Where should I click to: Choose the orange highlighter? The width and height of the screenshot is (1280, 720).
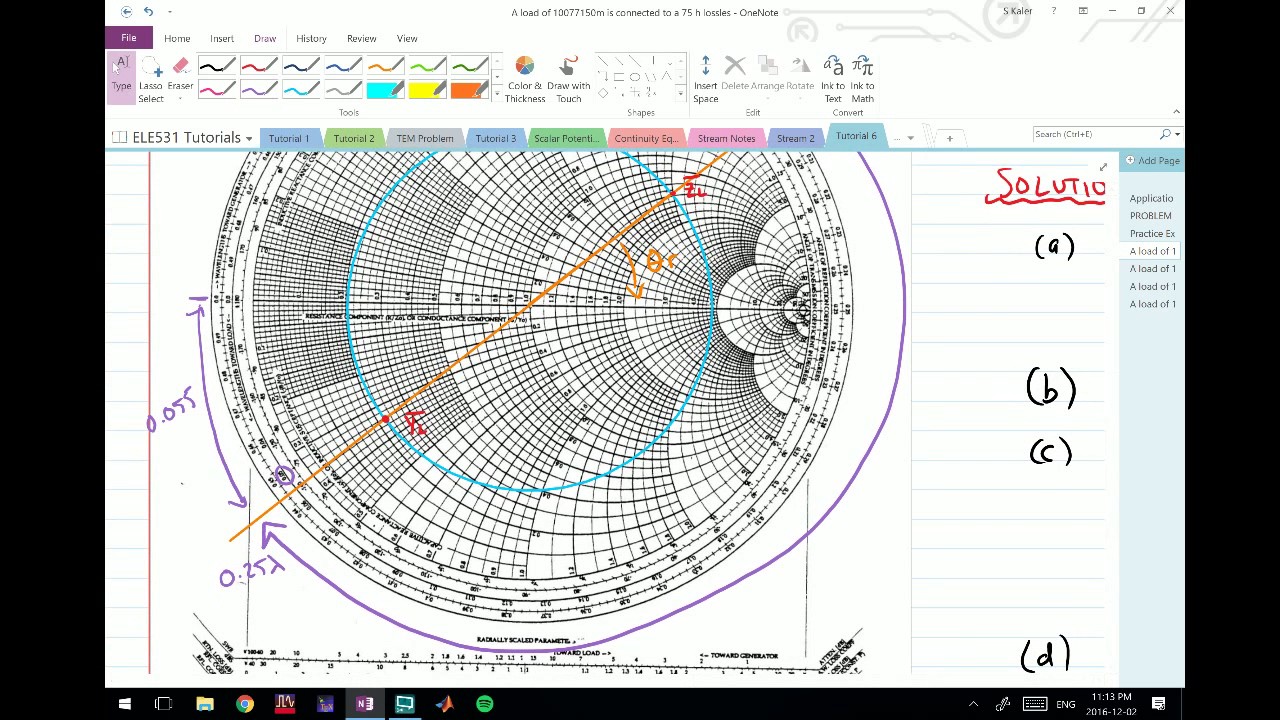[469, 91]
